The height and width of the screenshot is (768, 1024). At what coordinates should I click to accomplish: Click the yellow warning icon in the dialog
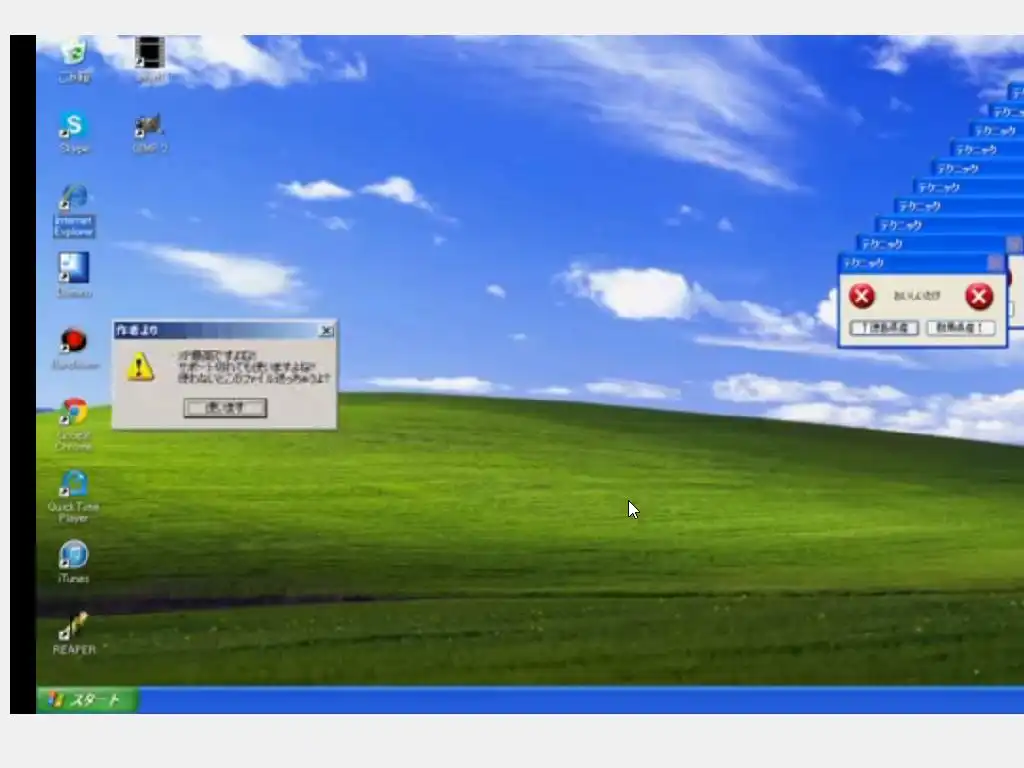click(x=140, y=367)
